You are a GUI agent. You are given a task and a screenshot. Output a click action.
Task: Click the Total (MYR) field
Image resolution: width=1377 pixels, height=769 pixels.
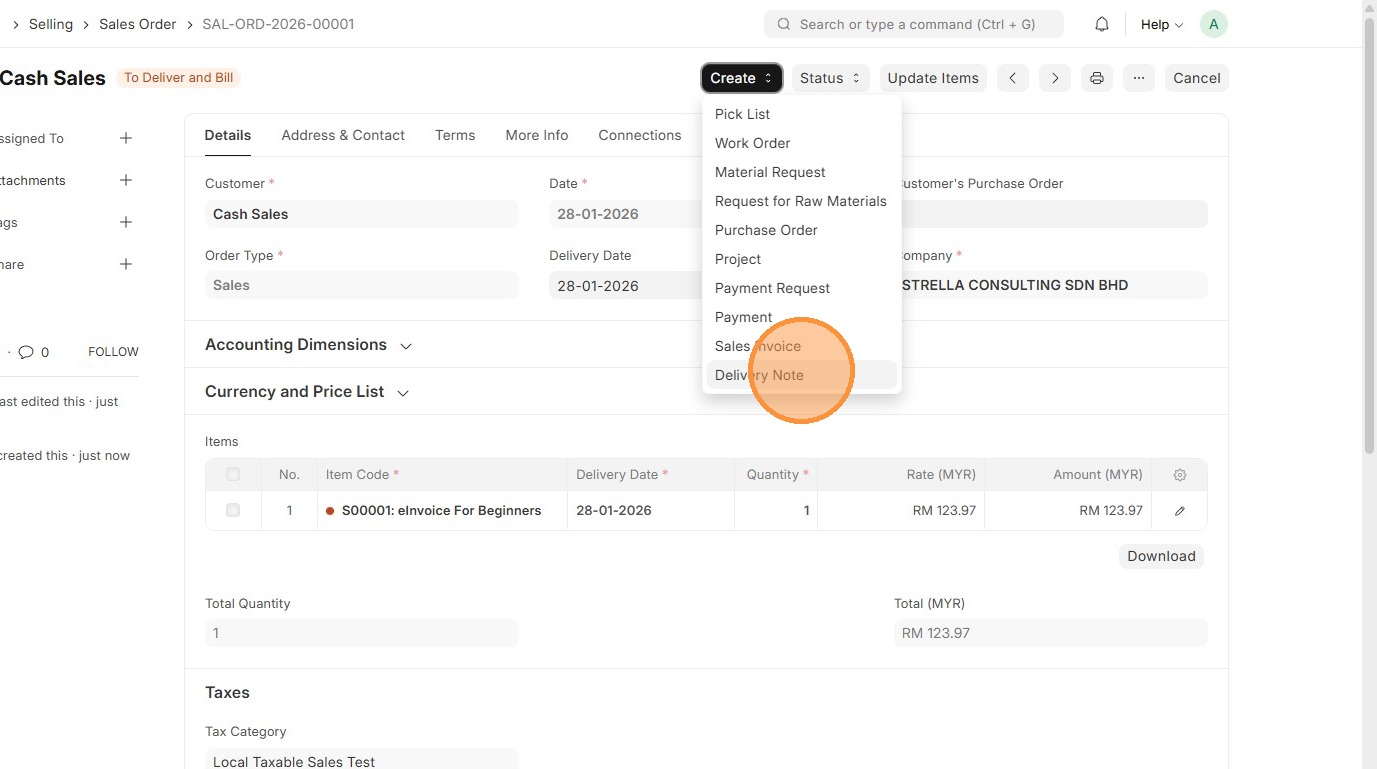coord(1051,633)
